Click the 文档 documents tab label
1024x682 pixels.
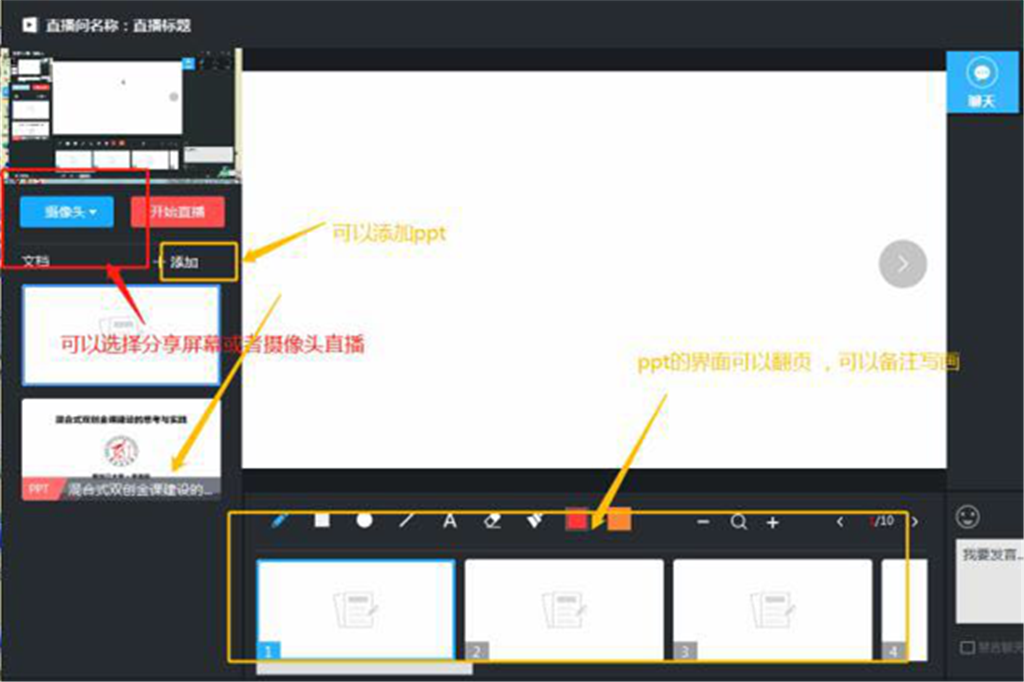point(36,261)
